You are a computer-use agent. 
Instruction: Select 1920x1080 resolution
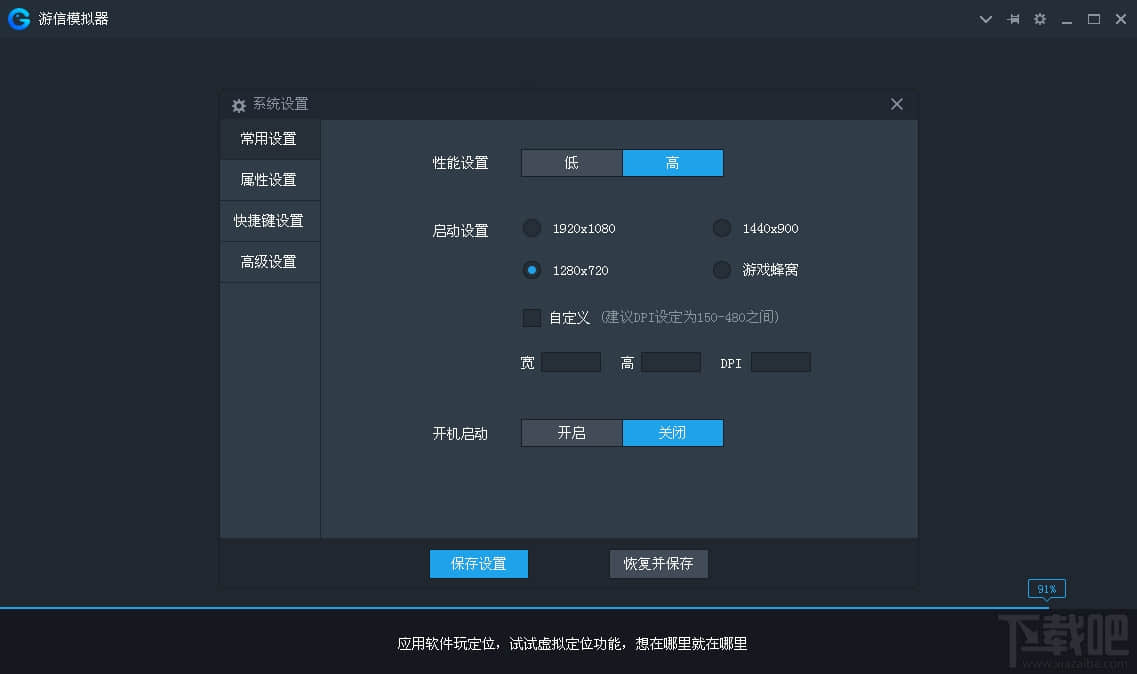pos(531,228)
